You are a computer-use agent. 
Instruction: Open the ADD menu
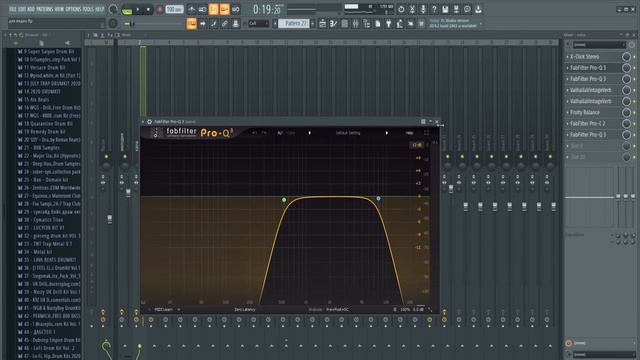click(31, 9)
